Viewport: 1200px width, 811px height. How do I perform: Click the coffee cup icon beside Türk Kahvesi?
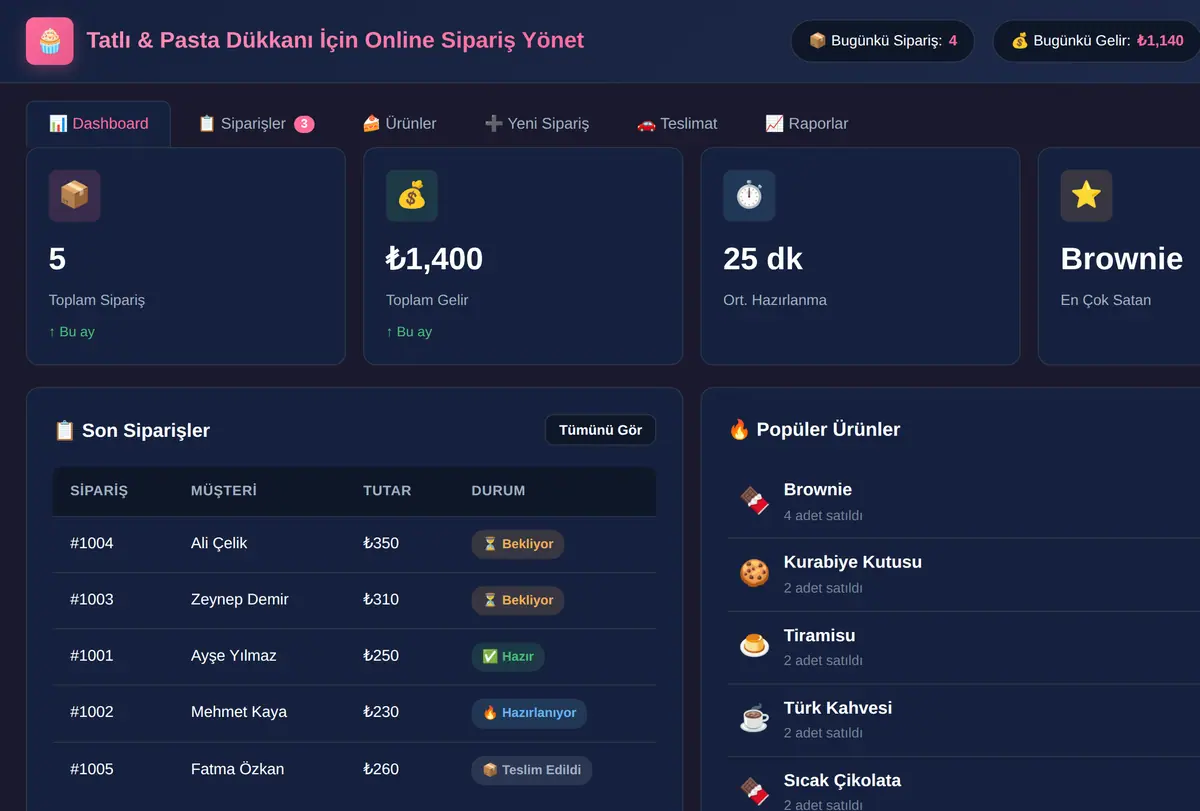[754, 718]
